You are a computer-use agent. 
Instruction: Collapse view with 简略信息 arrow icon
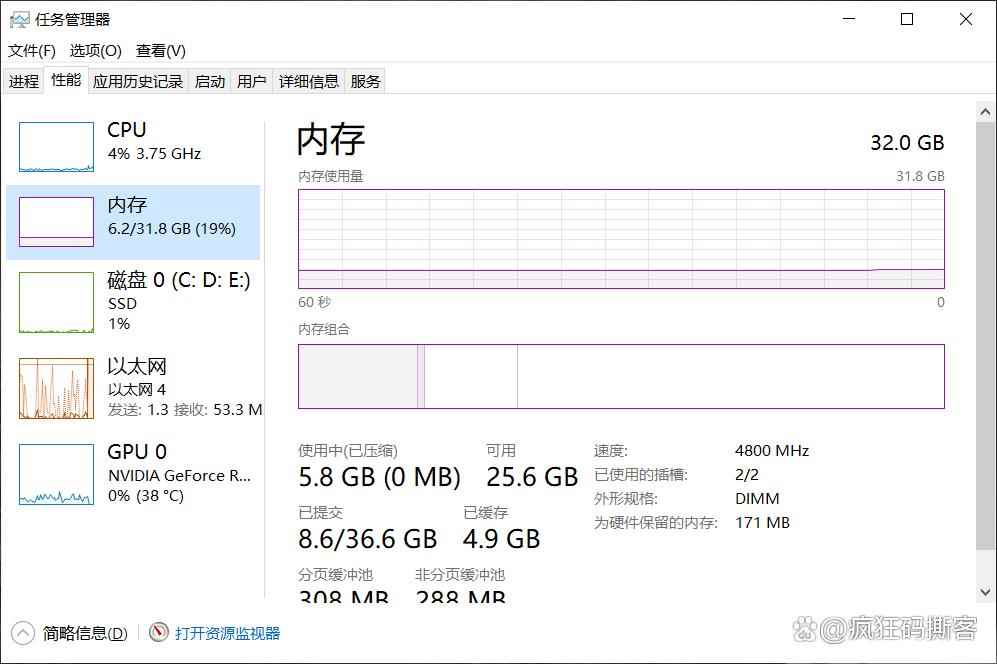click(22, 633)
